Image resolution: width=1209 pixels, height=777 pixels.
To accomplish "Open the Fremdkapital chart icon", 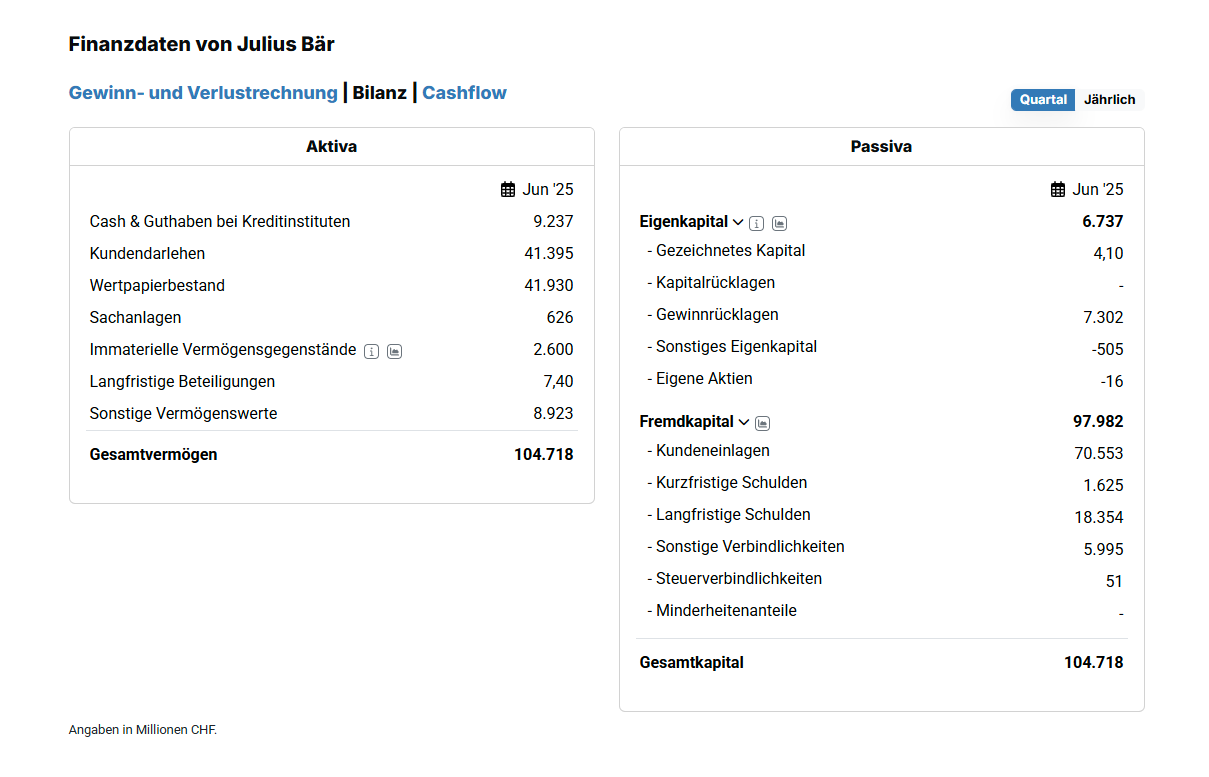I will coord(763,423).
